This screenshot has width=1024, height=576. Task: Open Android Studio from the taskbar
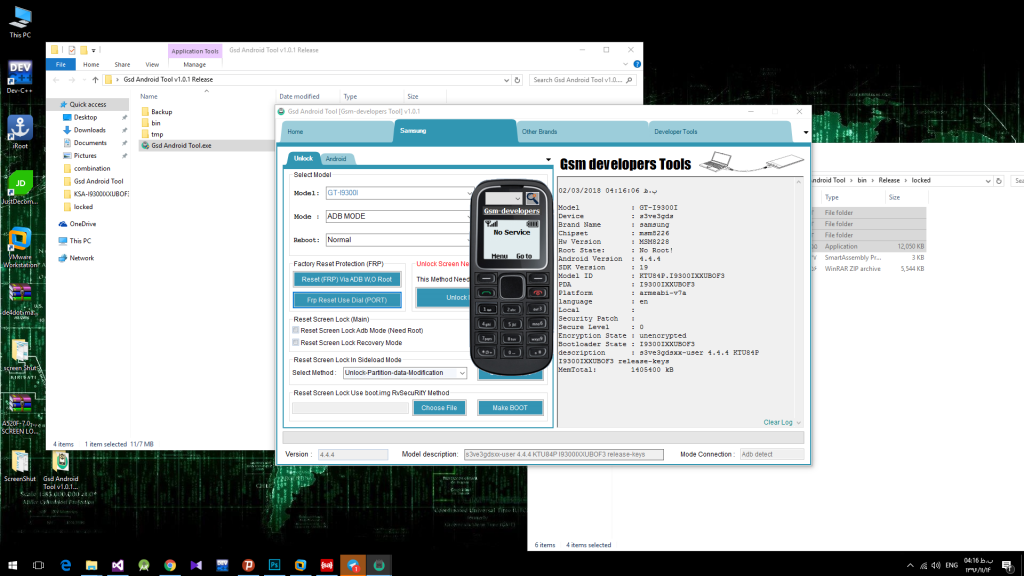pos(144,565)
